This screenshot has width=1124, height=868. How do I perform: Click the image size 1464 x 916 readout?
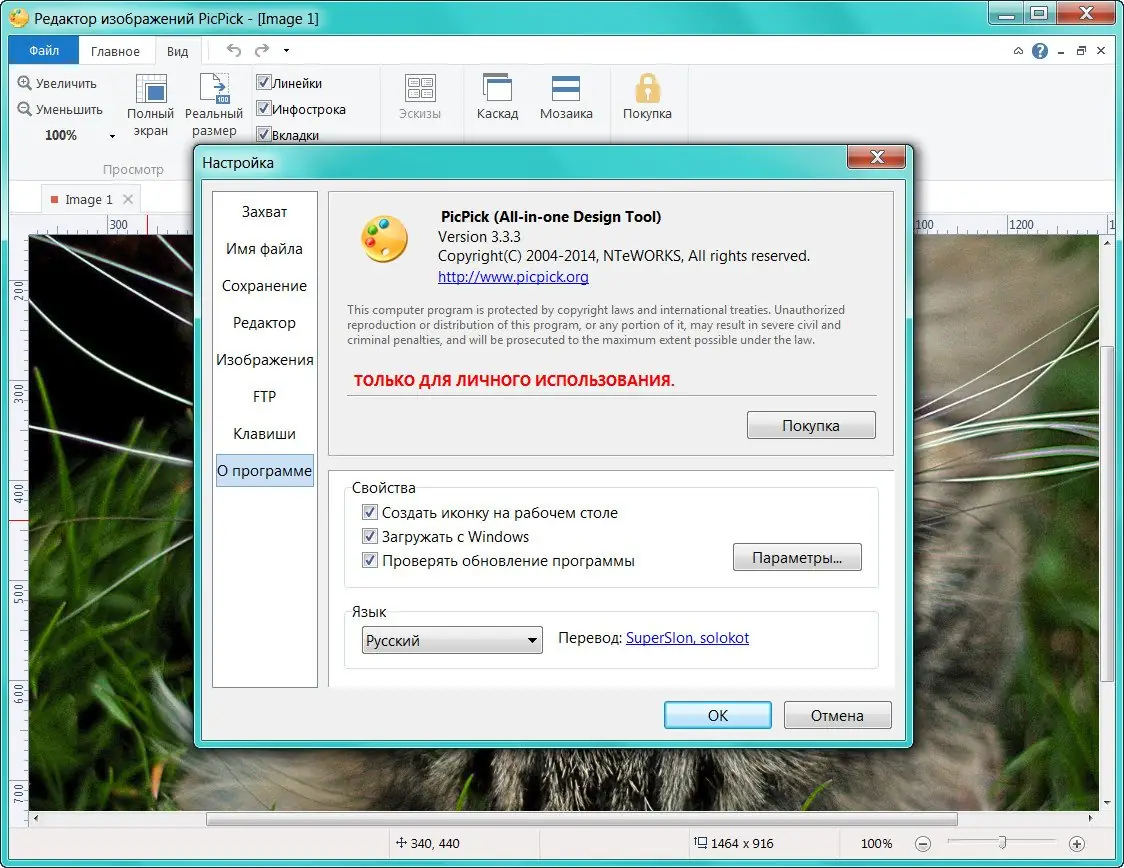coord(734,844)
